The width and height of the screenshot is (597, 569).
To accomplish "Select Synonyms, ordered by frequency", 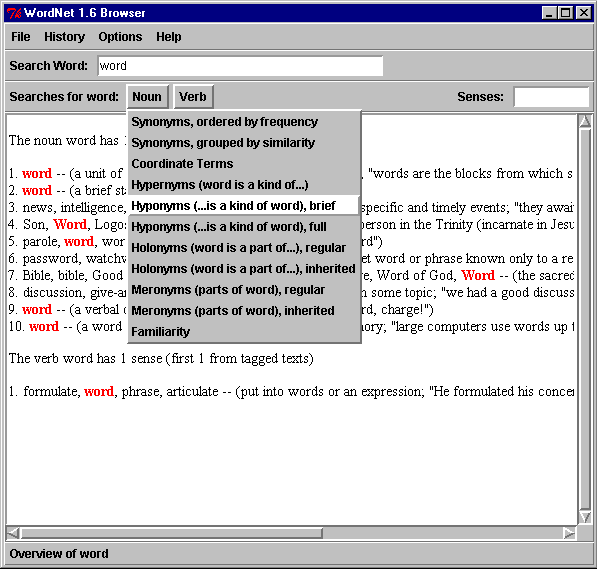I will click(x=244, y=122).
